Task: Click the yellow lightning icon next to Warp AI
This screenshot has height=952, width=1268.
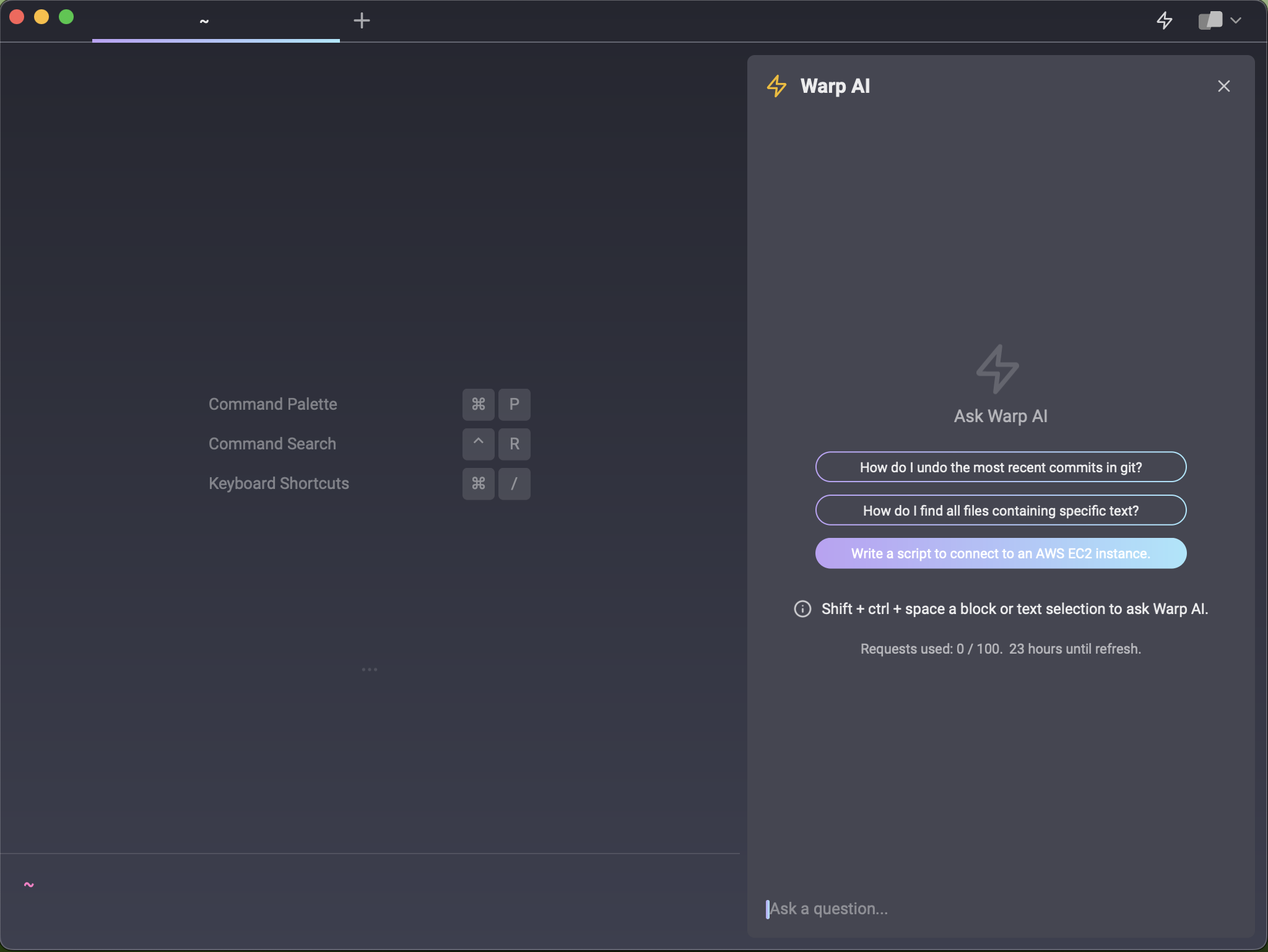Action: [x=776, y=86]
